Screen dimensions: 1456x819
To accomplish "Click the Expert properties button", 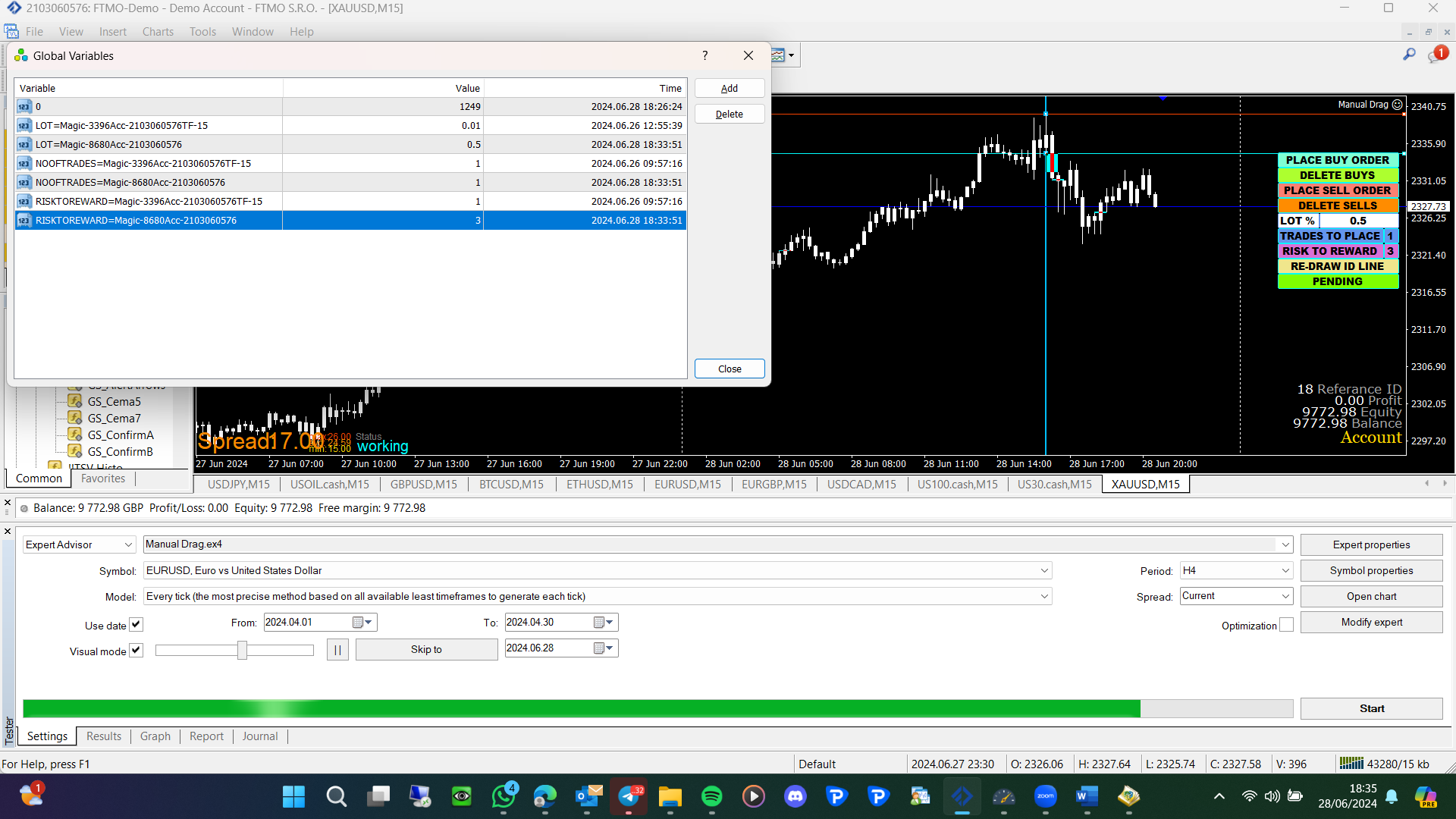I will tap(1371, 544).
